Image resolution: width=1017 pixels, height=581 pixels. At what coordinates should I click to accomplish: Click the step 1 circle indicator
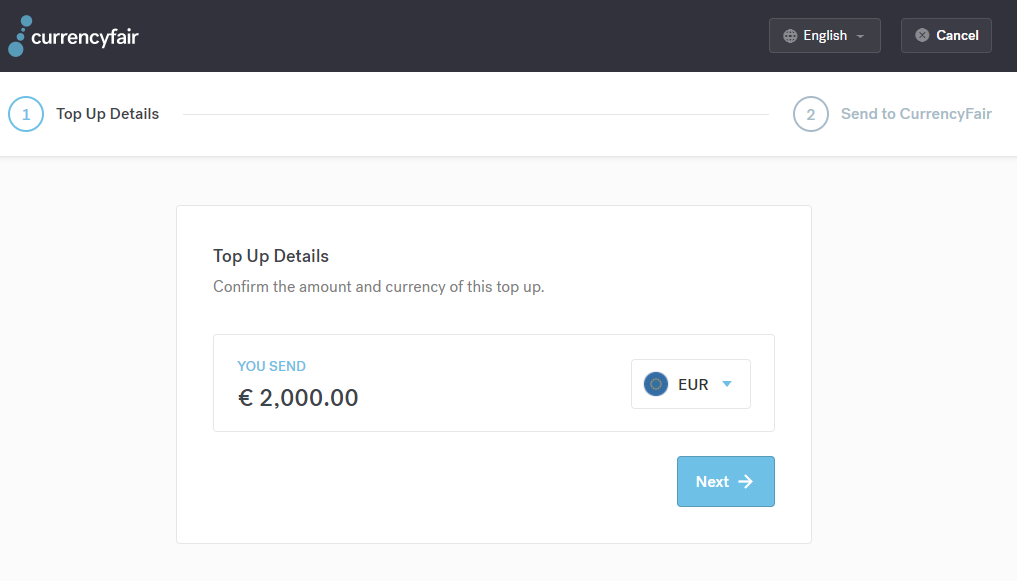pos(26,114)
